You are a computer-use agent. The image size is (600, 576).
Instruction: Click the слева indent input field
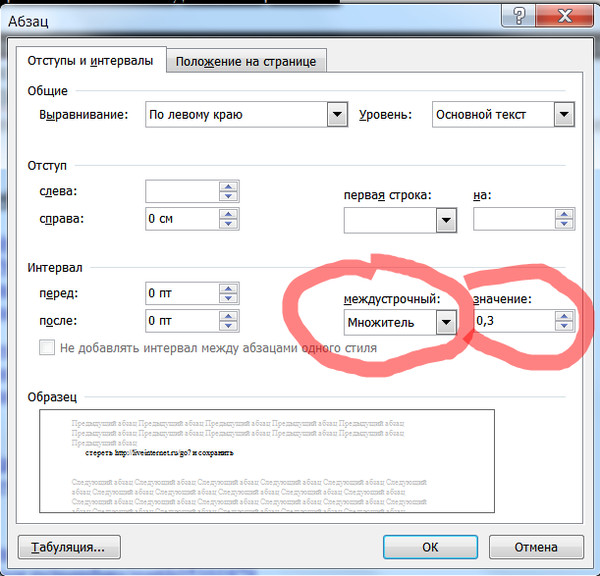tap(182, 191)
